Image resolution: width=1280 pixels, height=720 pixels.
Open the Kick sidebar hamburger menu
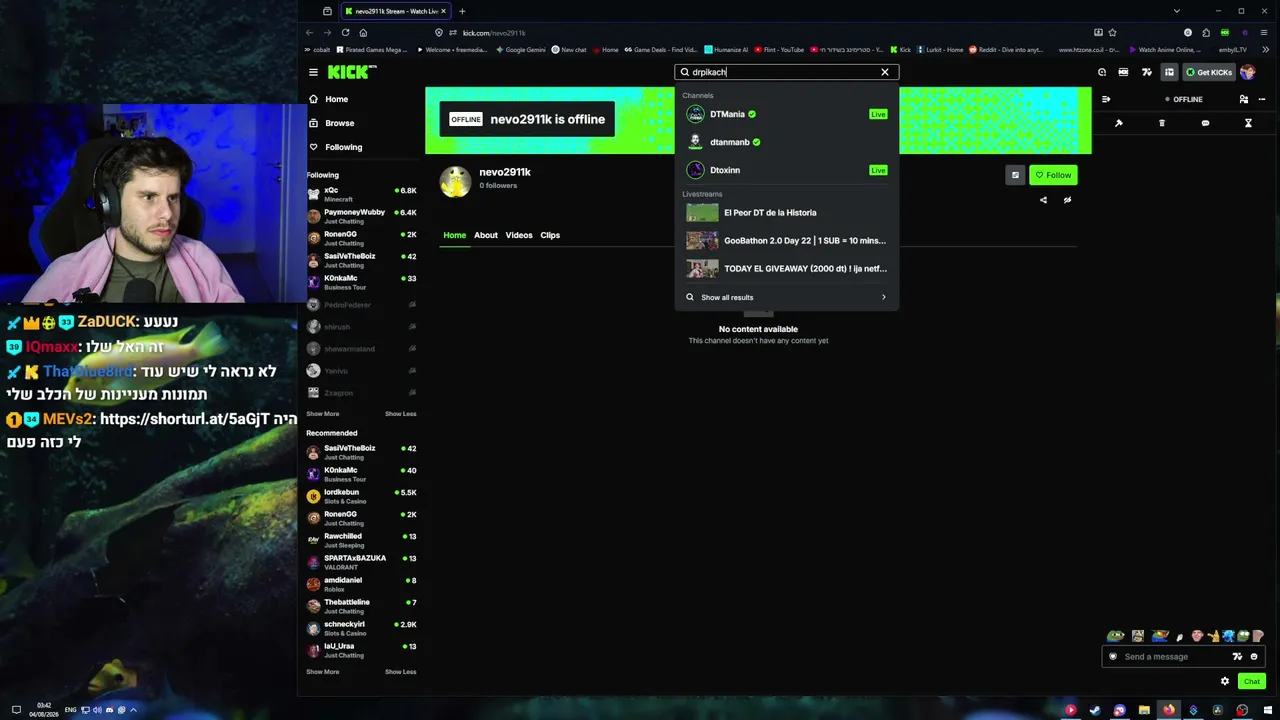coord(313,72)
